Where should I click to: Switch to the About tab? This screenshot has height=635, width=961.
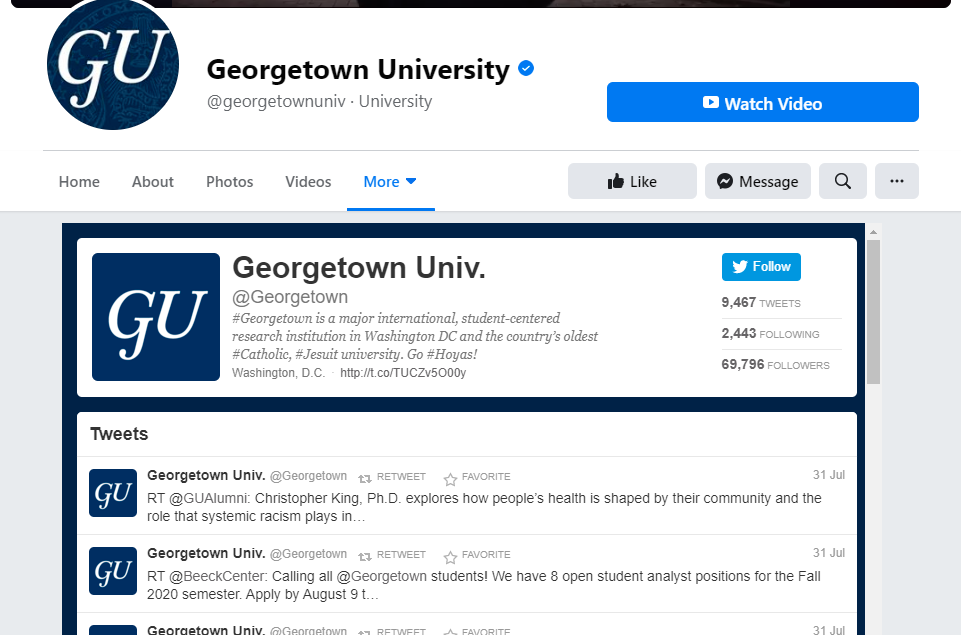153,181
